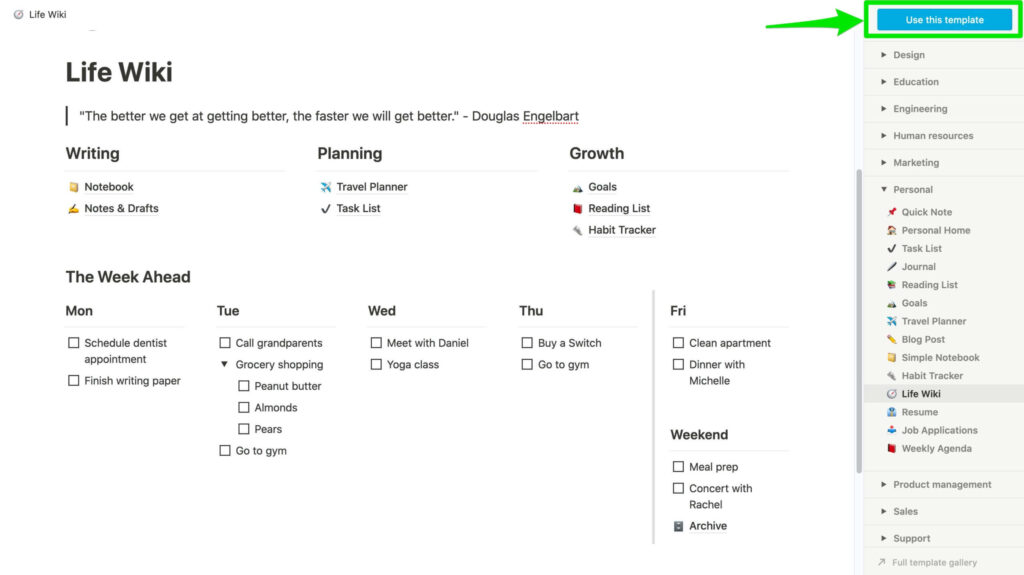
Task: Mark Meal prep as done
Action: (x=678, y=467)
